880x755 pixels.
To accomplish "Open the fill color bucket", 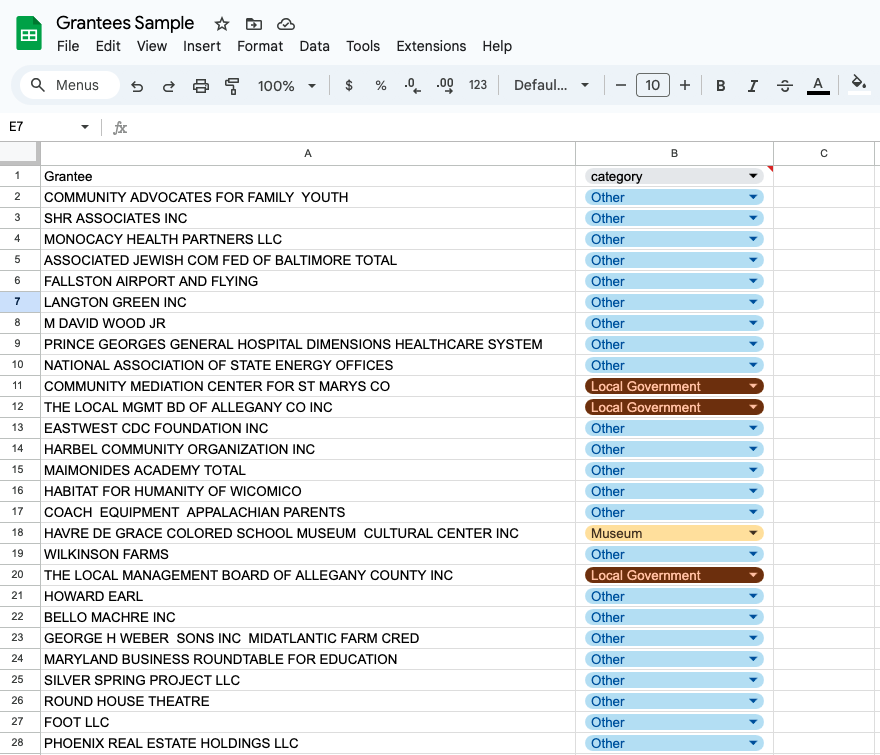I will tap(859, 85).
